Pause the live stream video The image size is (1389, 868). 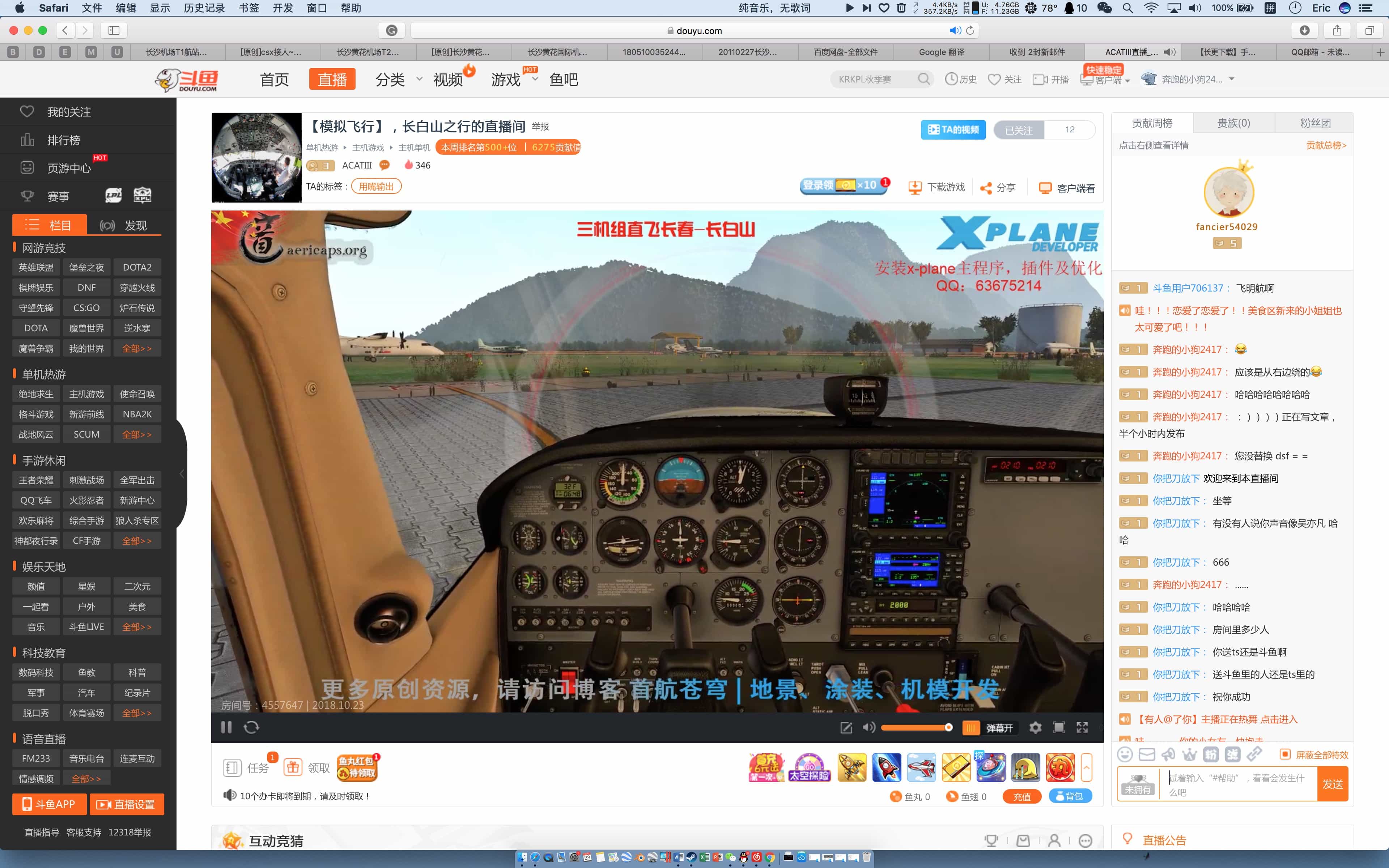click(x=226, y=727)
